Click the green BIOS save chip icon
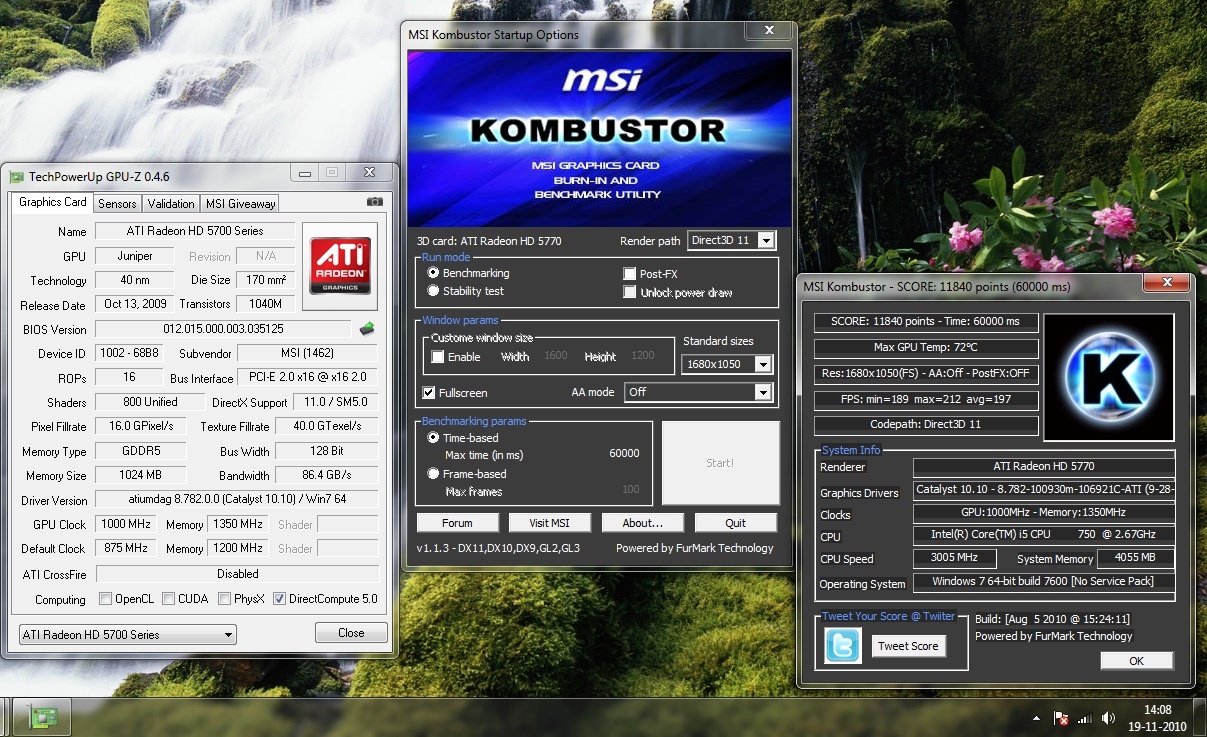Viewport: 1207px width, 737px height. tap(367, 328)
